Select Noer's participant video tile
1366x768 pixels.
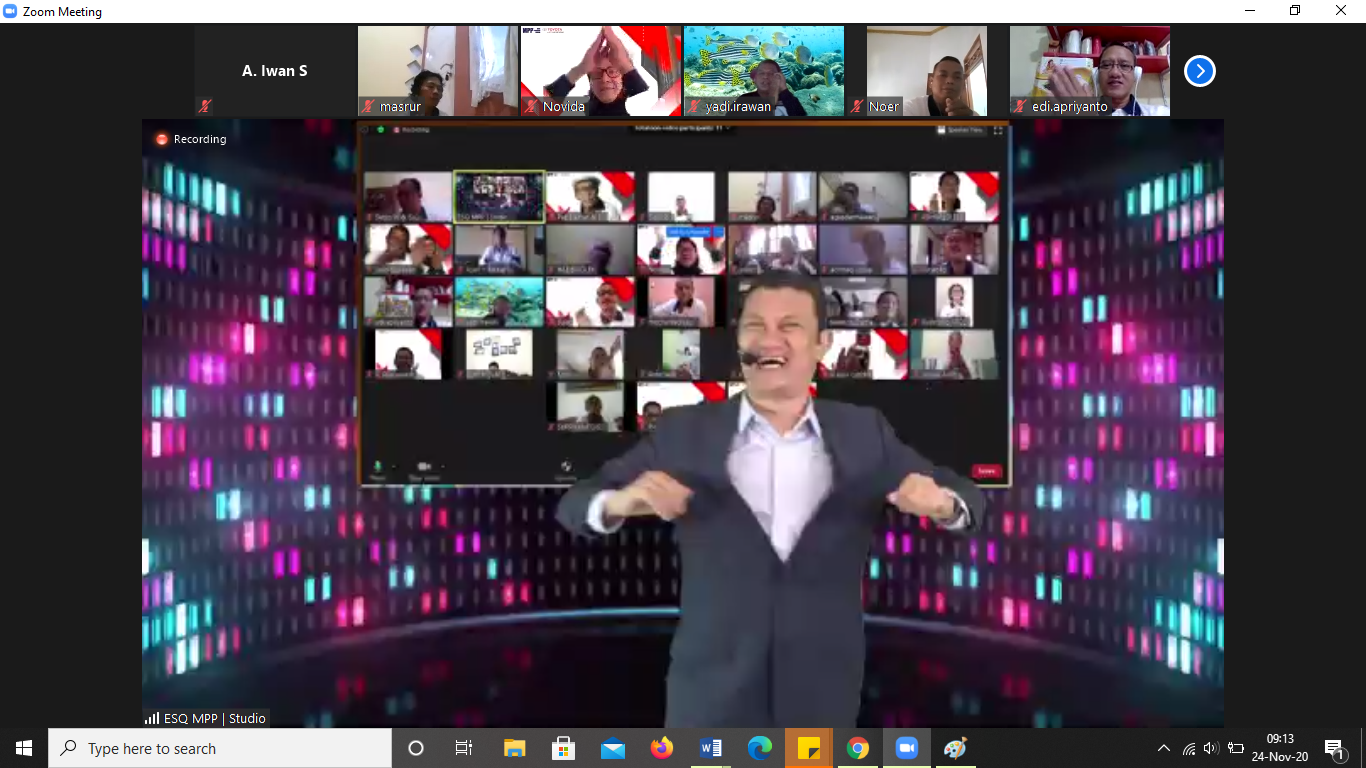926,70
